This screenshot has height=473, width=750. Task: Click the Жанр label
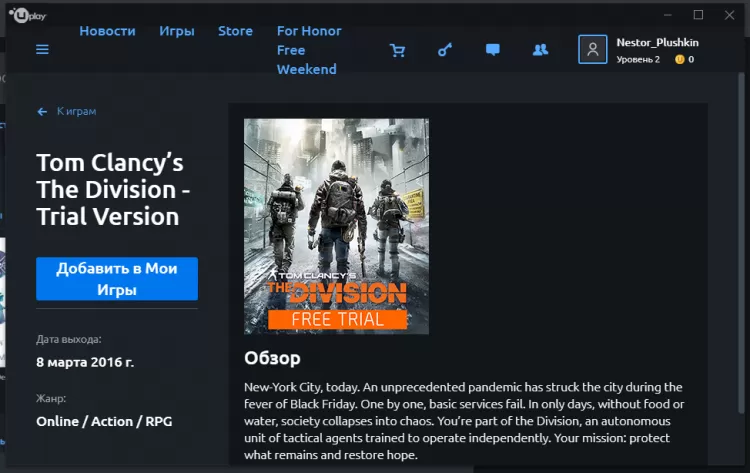(51, 398)
